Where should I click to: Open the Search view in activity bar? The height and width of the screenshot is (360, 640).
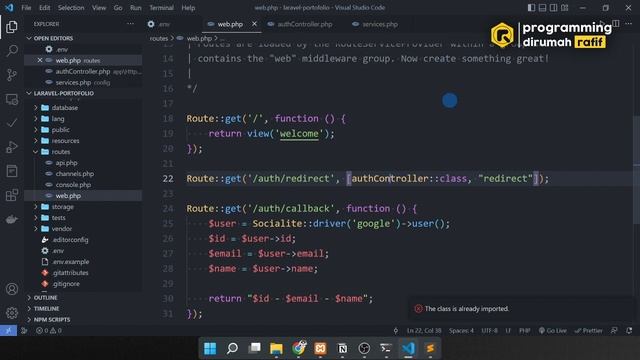[12, 51]
